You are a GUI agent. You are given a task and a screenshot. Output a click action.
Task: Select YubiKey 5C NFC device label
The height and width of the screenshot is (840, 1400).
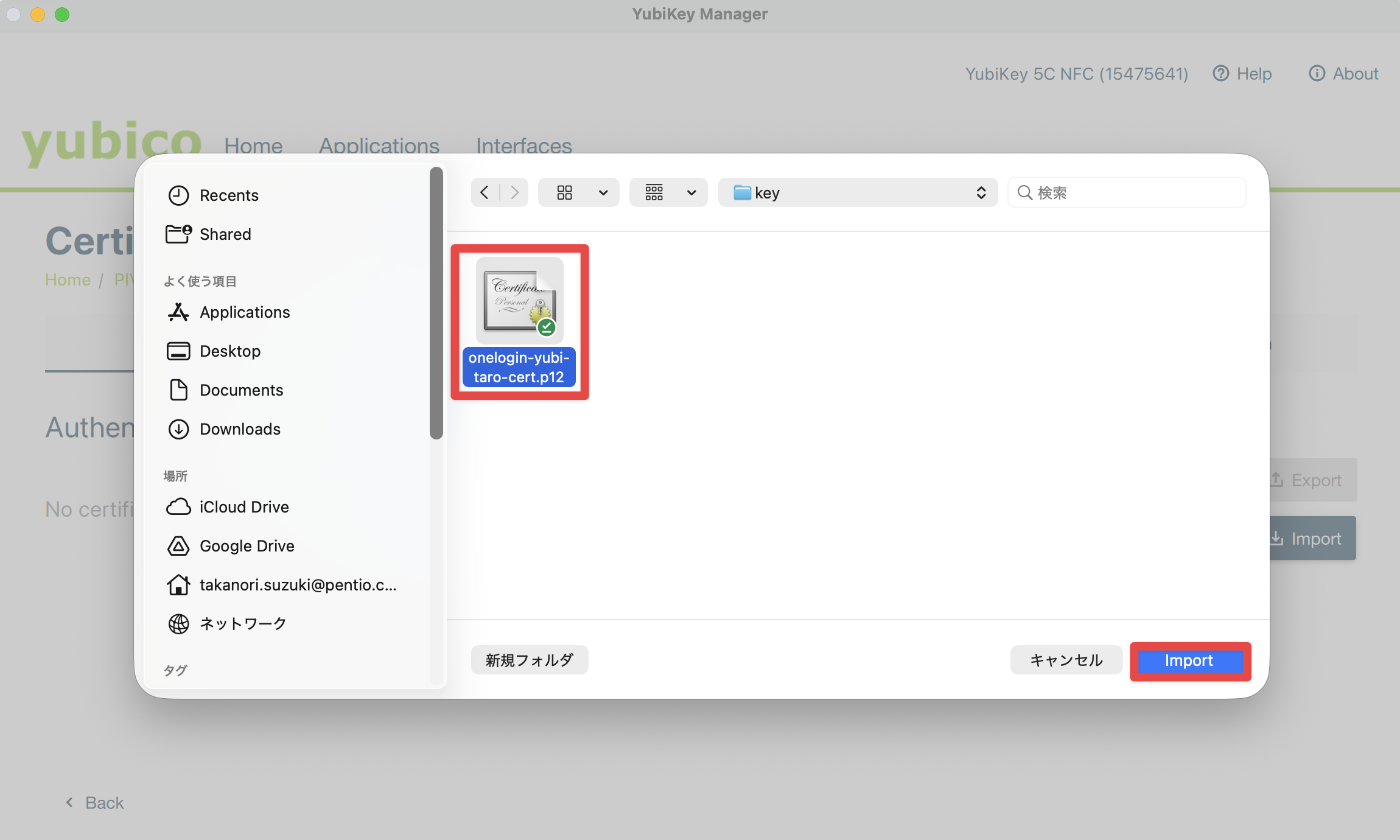pos(1077,74)
